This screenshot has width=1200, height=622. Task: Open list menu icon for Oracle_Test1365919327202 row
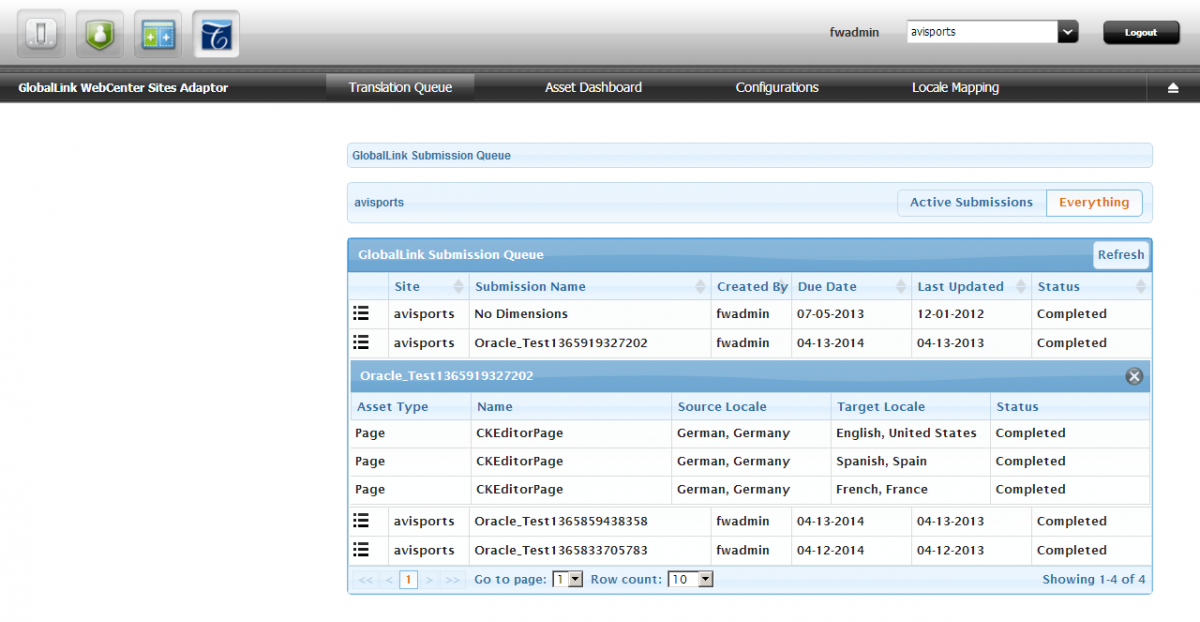[x=361, y=343]
